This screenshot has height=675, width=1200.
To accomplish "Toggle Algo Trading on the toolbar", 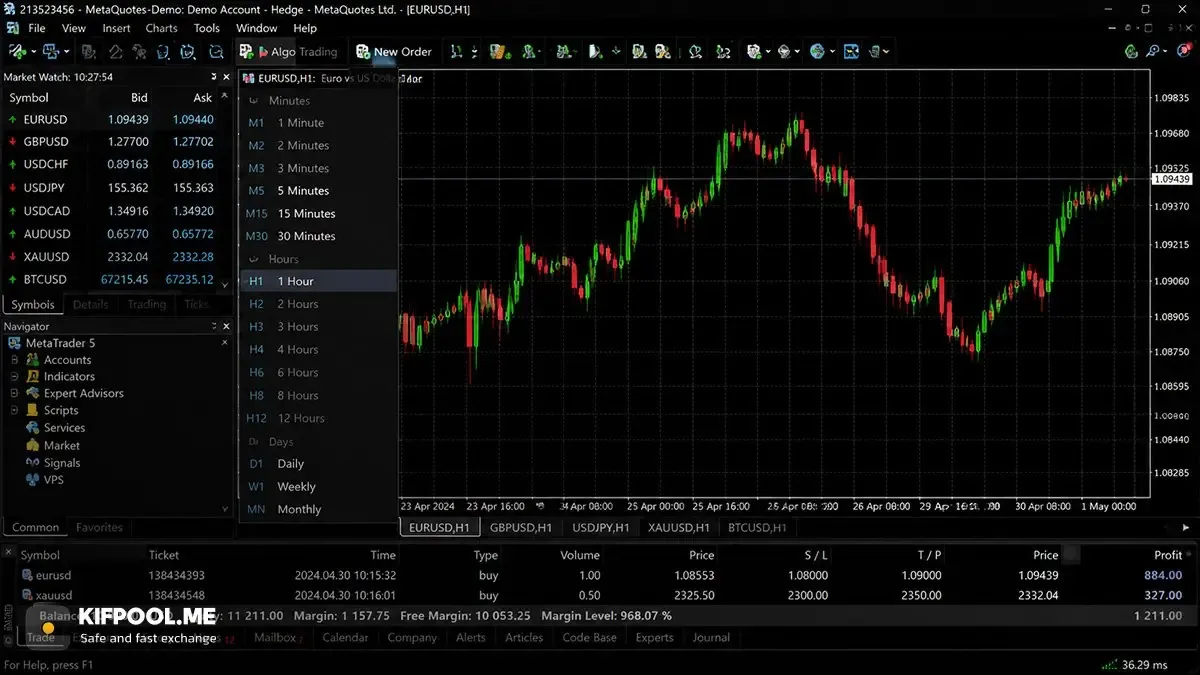I will [288, 51].
